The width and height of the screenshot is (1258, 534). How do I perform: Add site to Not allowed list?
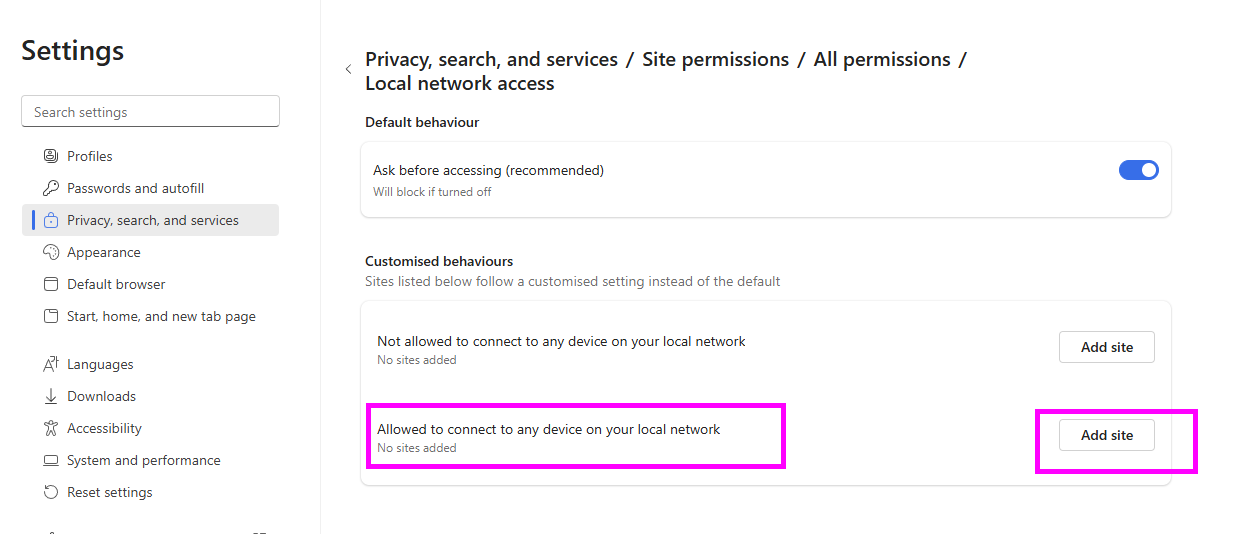point(1106,347)
